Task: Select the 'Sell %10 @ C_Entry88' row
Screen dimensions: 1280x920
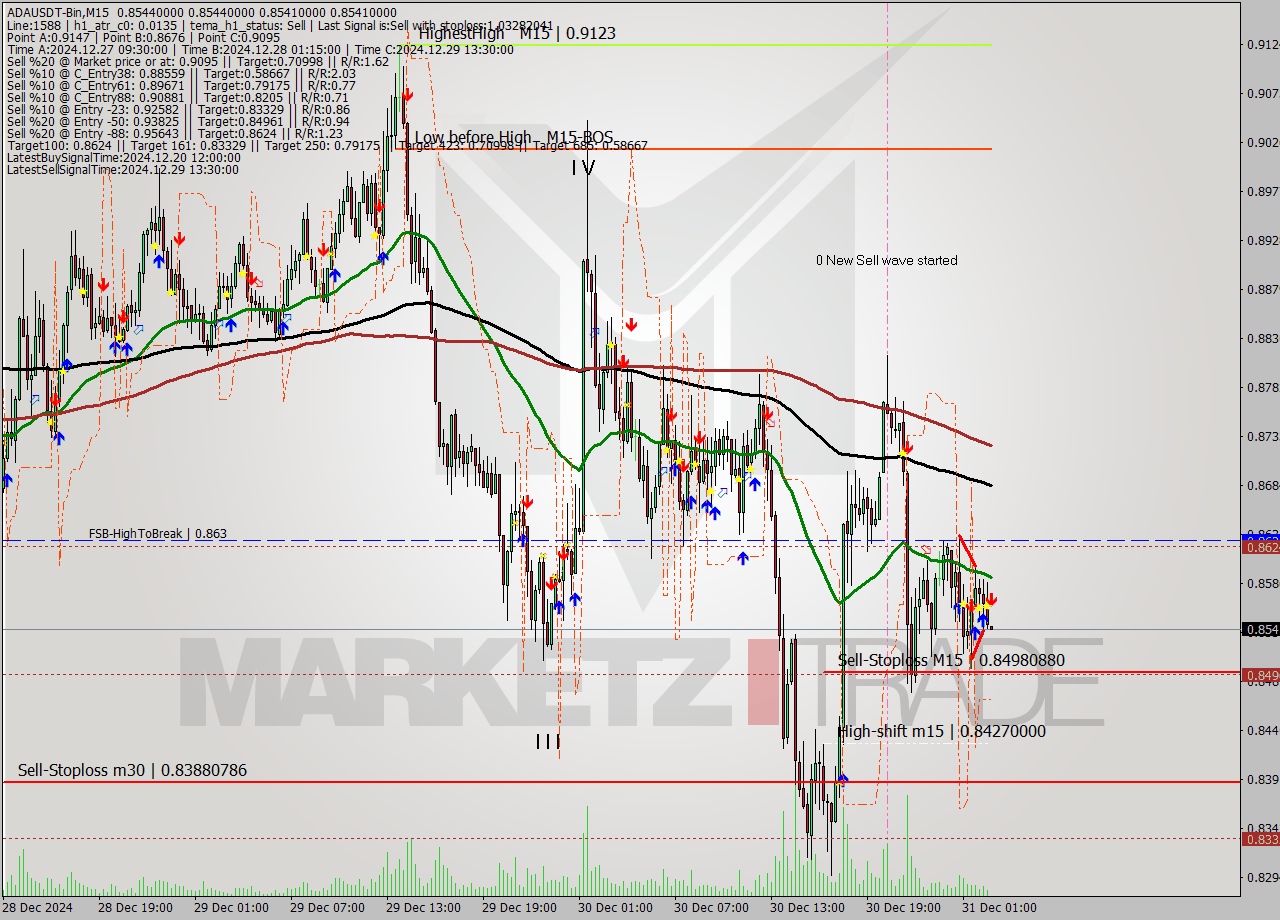Action: pyautogui.click(x=177, y=97)
